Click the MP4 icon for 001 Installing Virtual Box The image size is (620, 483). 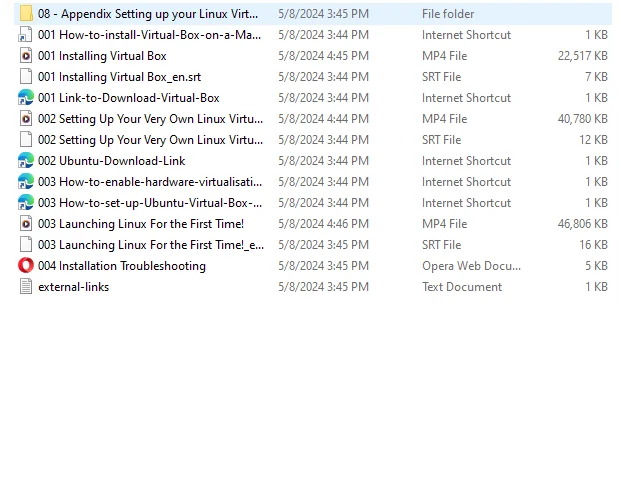click(26, 56)
